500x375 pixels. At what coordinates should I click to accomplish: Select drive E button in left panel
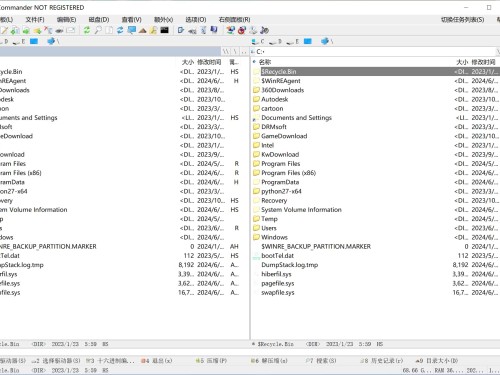19,41
